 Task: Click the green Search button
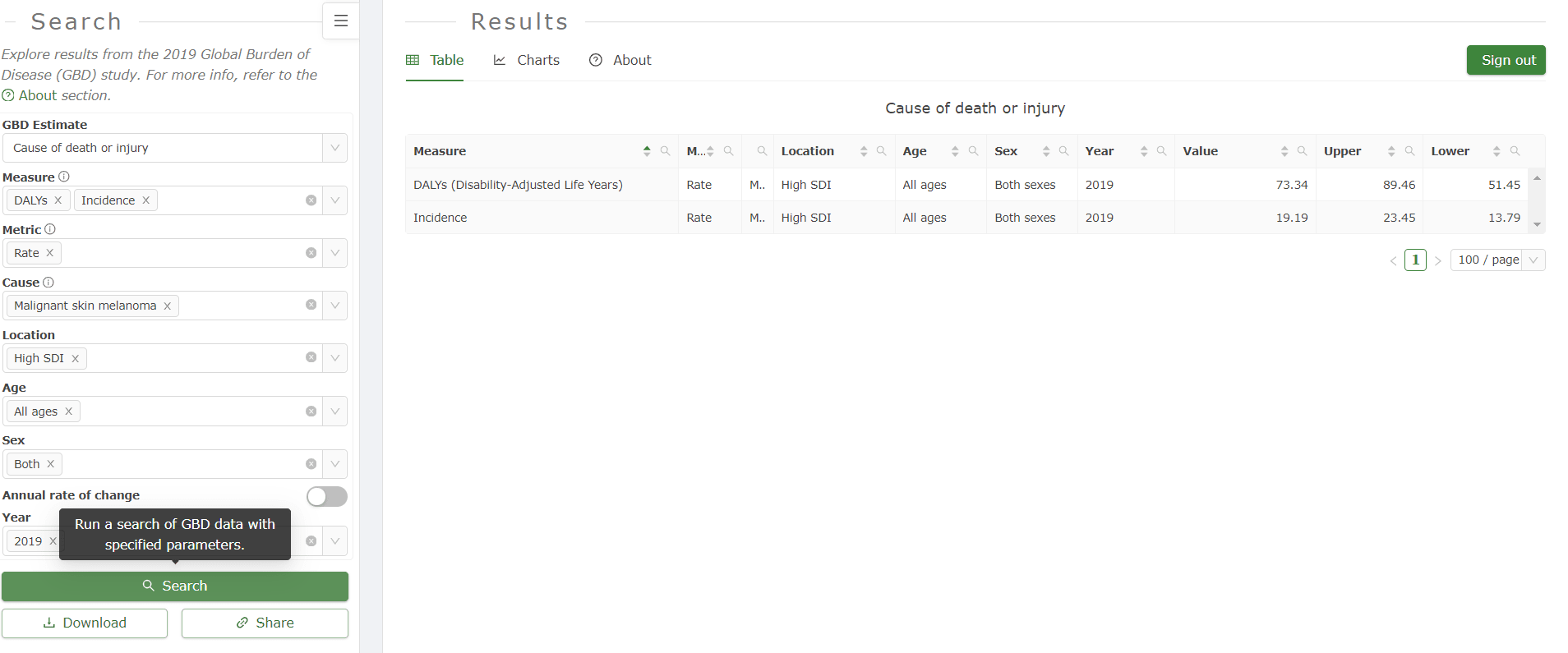175,586
